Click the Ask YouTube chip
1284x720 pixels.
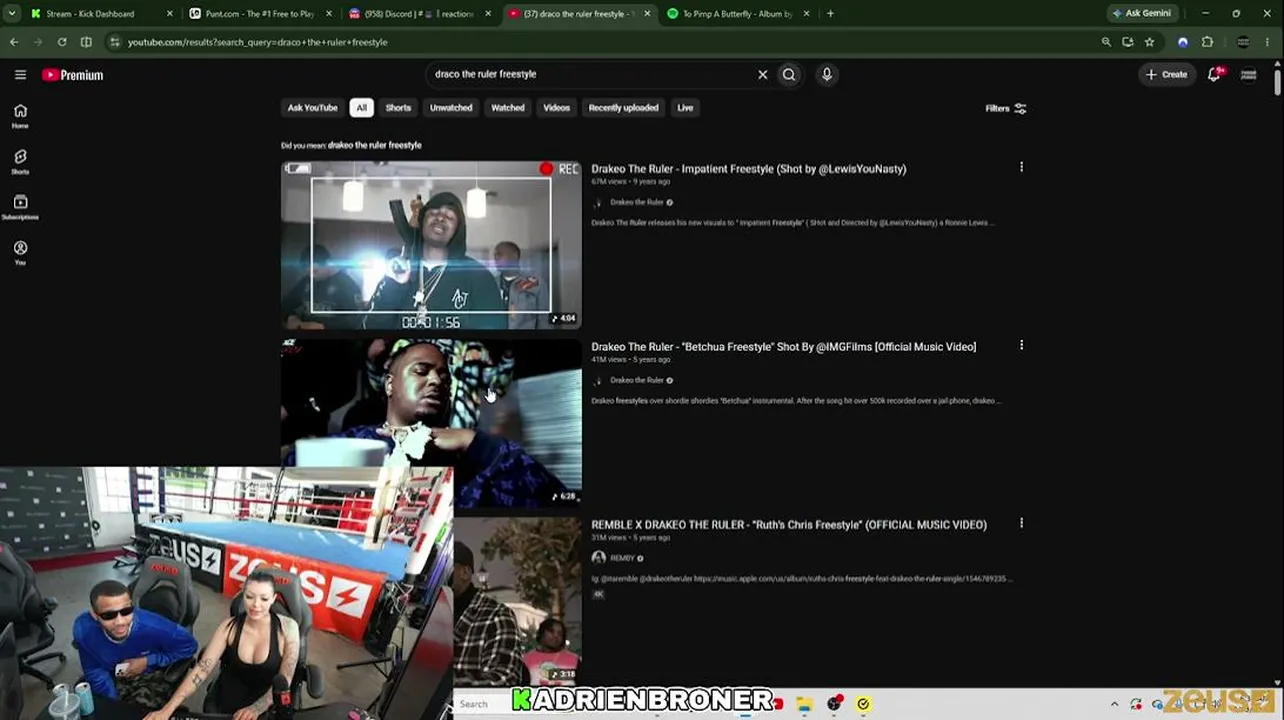313,108
